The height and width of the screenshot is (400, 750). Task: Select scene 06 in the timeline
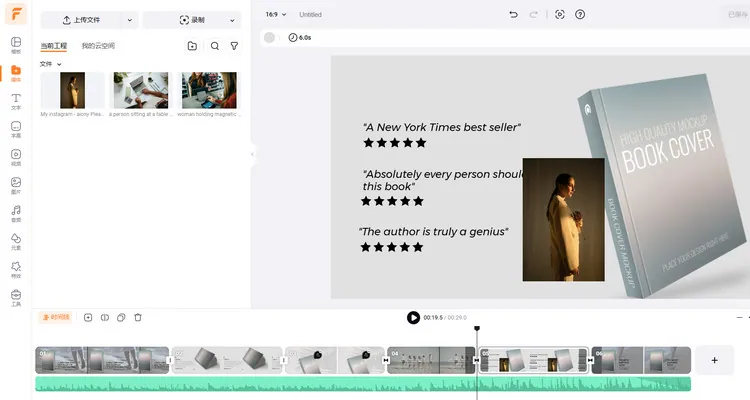pyautogui.click(x=641, y=360)
